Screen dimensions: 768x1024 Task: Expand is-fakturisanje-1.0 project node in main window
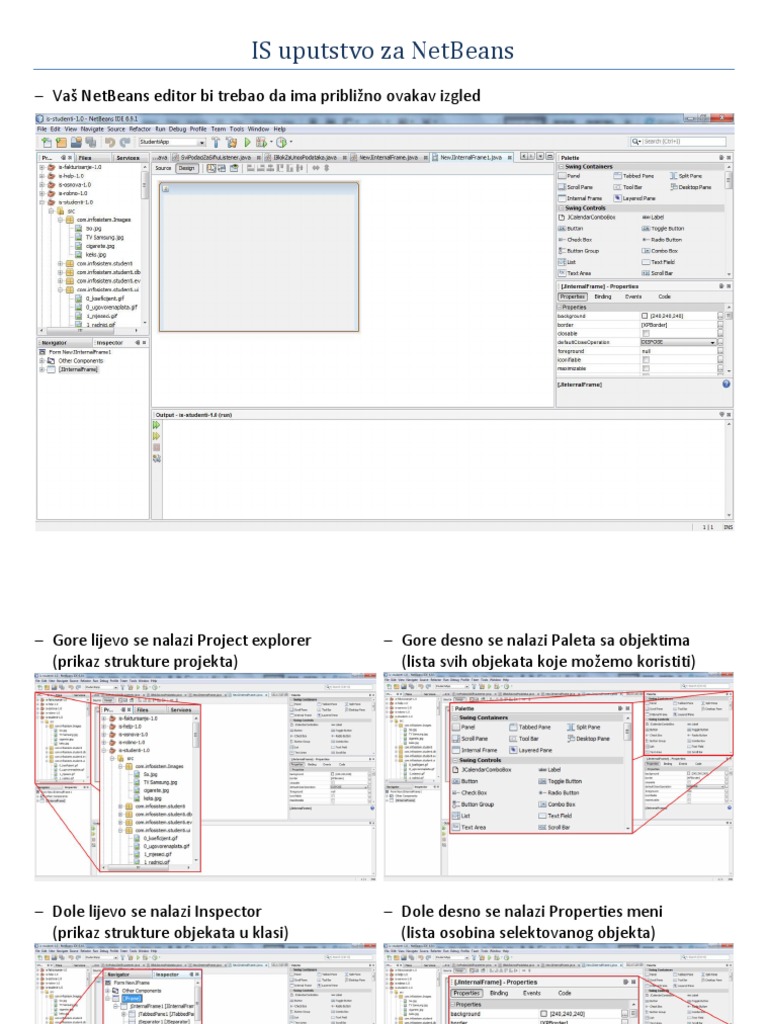click(x=42, y=167)
